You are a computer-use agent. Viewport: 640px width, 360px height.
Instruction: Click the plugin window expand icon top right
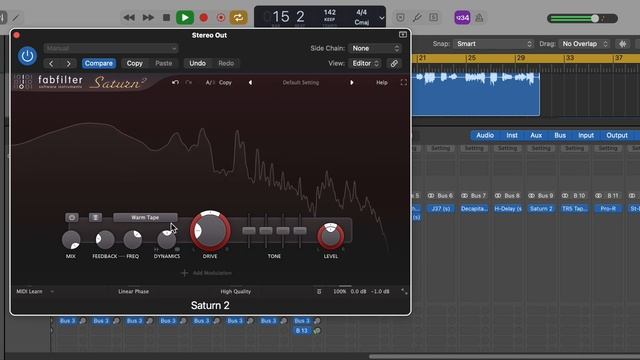click(403, 35)
